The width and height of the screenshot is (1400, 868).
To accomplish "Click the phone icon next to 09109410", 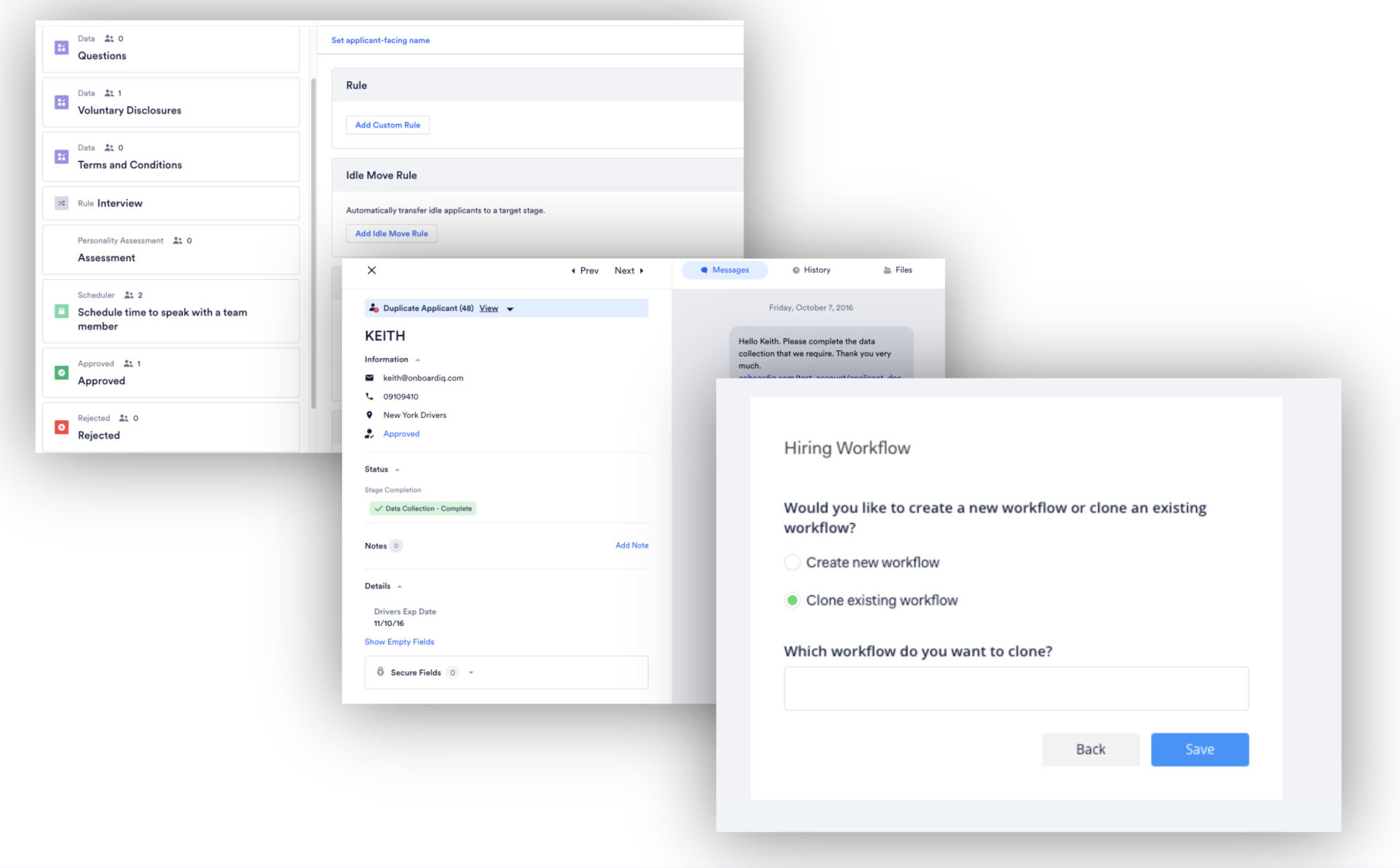I will click(x=370, y=397).
